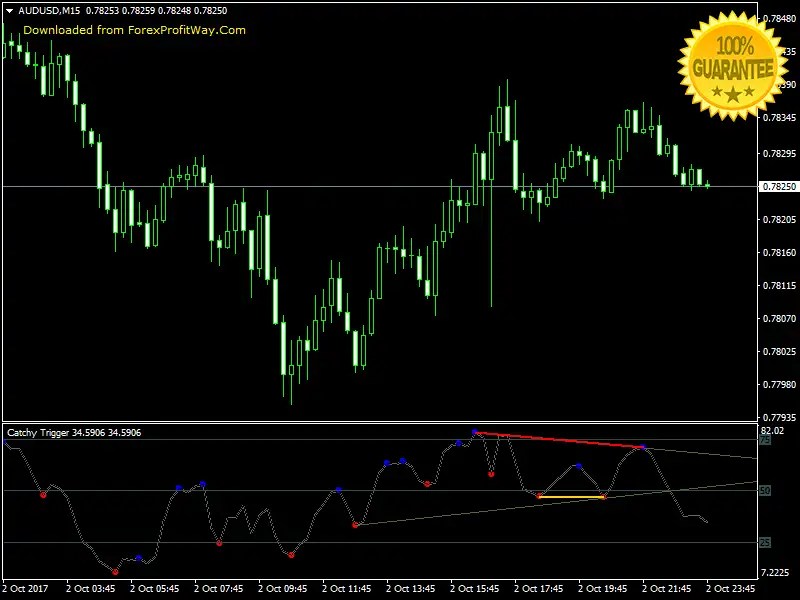Click the 0.77935 price scale label

pyautogui.click(x=779, y=418)
